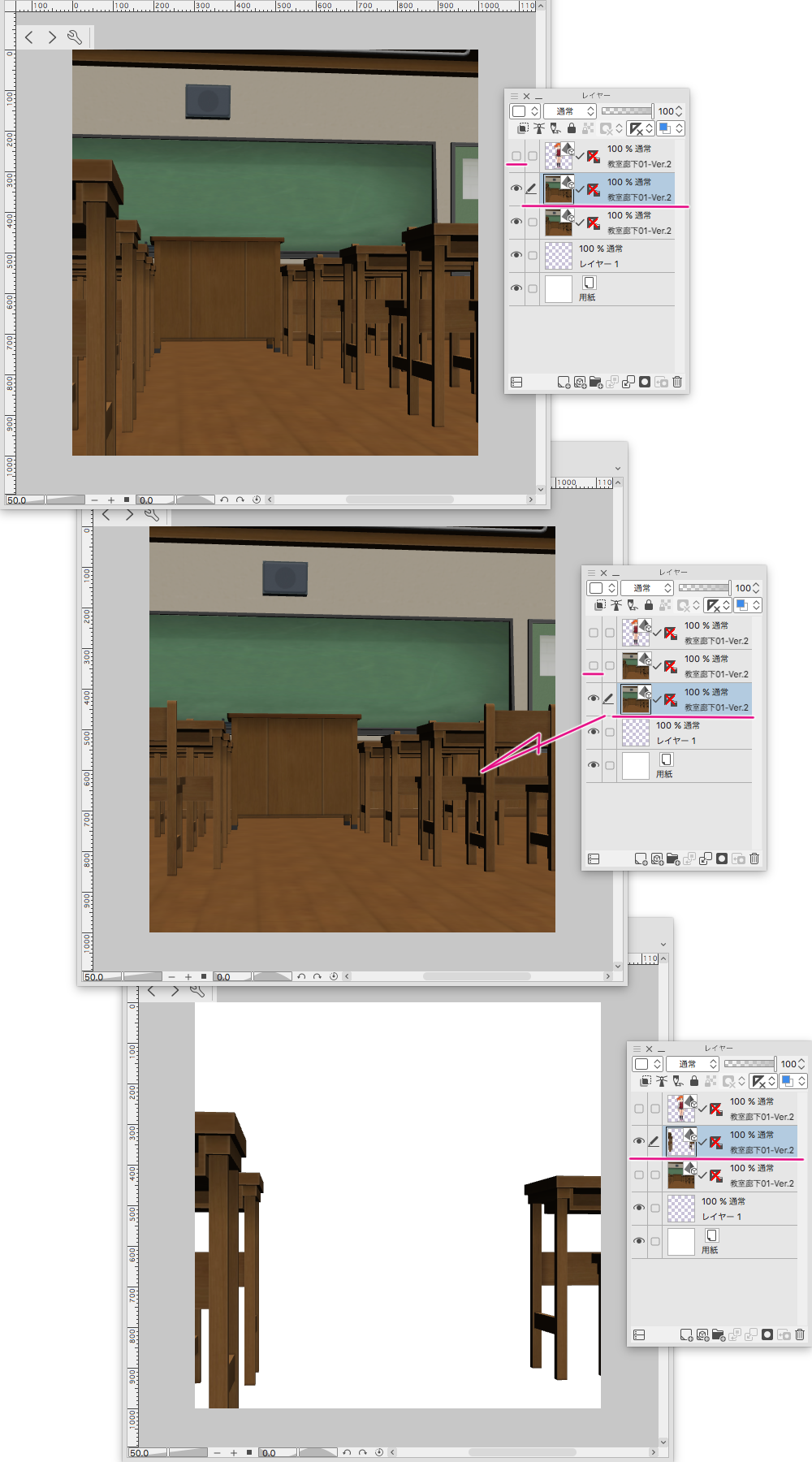Click the opacity slider in top layer panel
812x1462 pixels.
point(627,110)
